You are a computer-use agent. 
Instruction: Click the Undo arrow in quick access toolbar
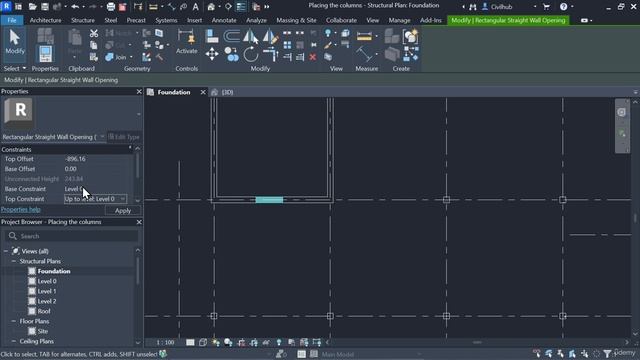75,7
